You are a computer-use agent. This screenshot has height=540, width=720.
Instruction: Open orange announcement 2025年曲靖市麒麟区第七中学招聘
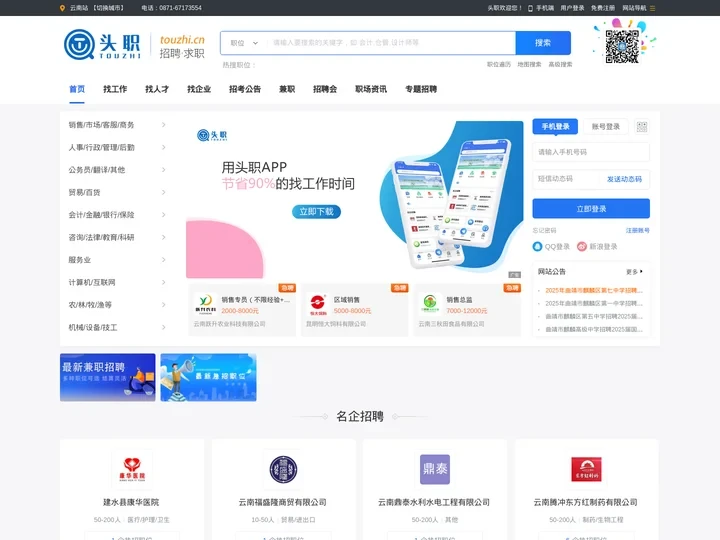[594, 291]
